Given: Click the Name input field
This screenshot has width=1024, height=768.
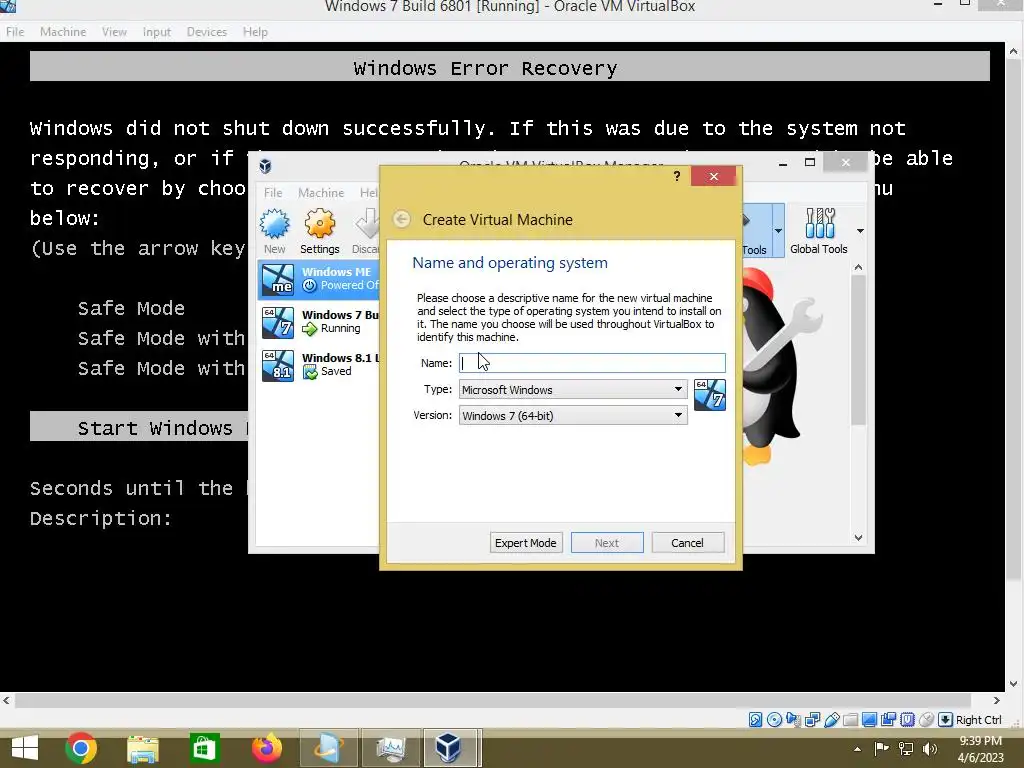Looking at the screenshot, I should point(592,363).
